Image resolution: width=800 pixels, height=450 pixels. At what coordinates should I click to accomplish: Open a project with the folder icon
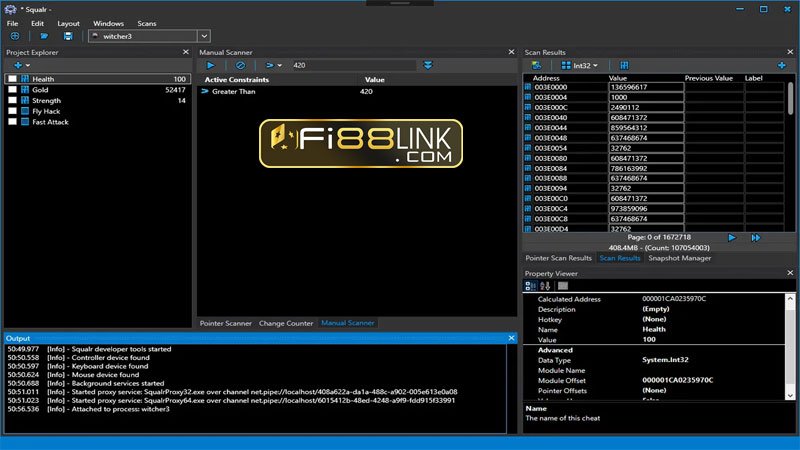[44, 36]
